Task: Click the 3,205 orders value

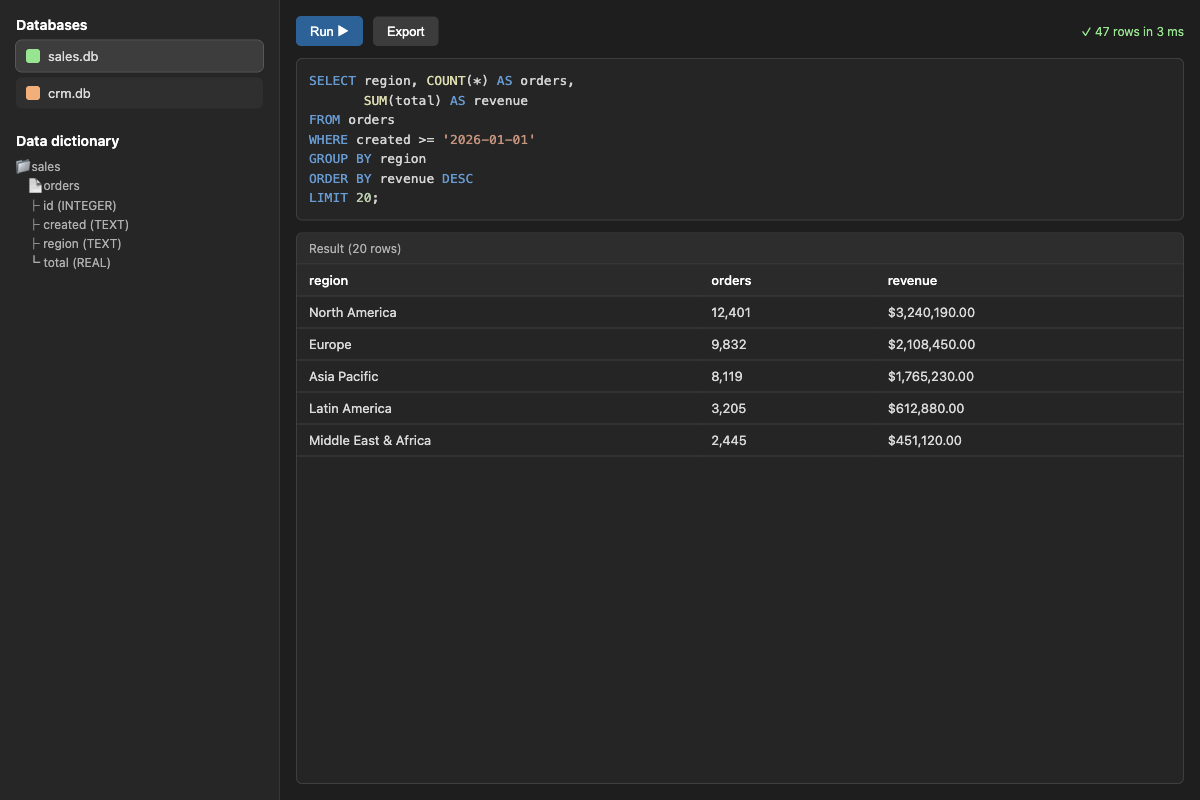Action: click(x=729, y=408)
